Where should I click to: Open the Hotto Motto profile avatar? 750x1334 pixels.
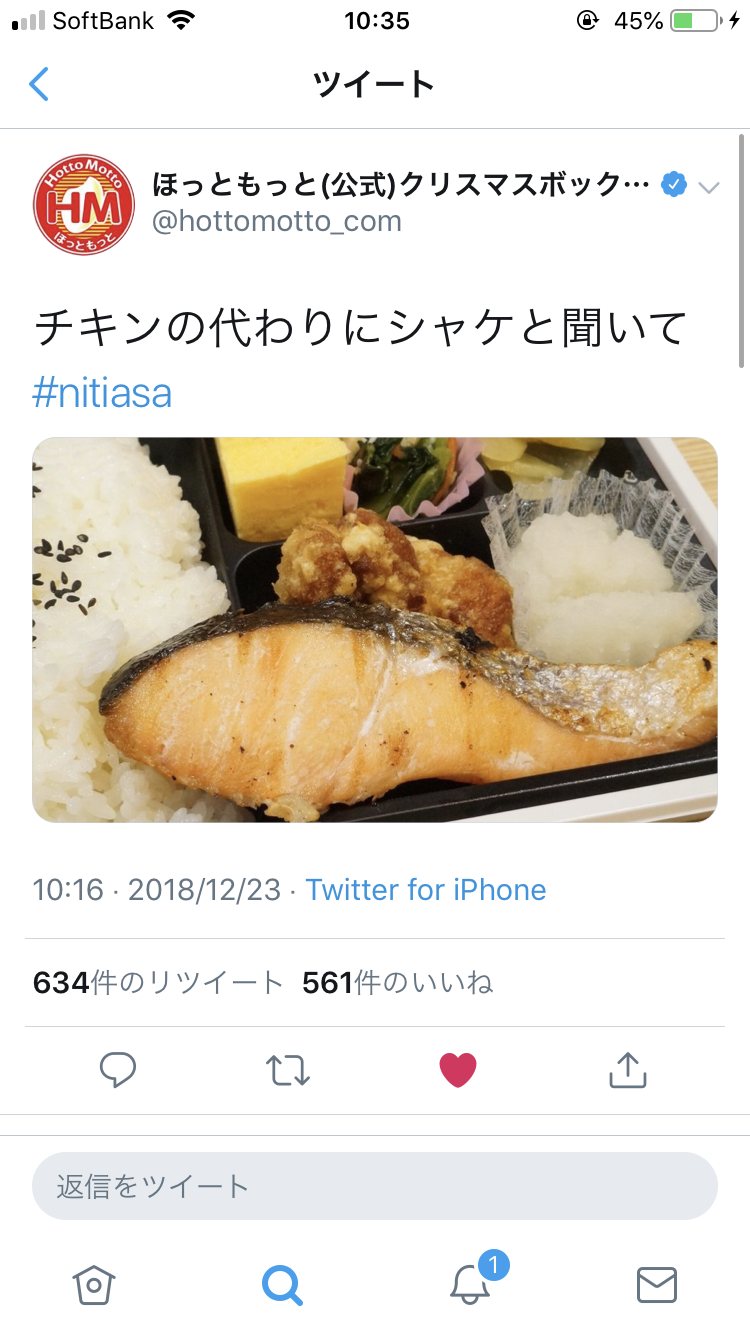click(x=84, y=204)
